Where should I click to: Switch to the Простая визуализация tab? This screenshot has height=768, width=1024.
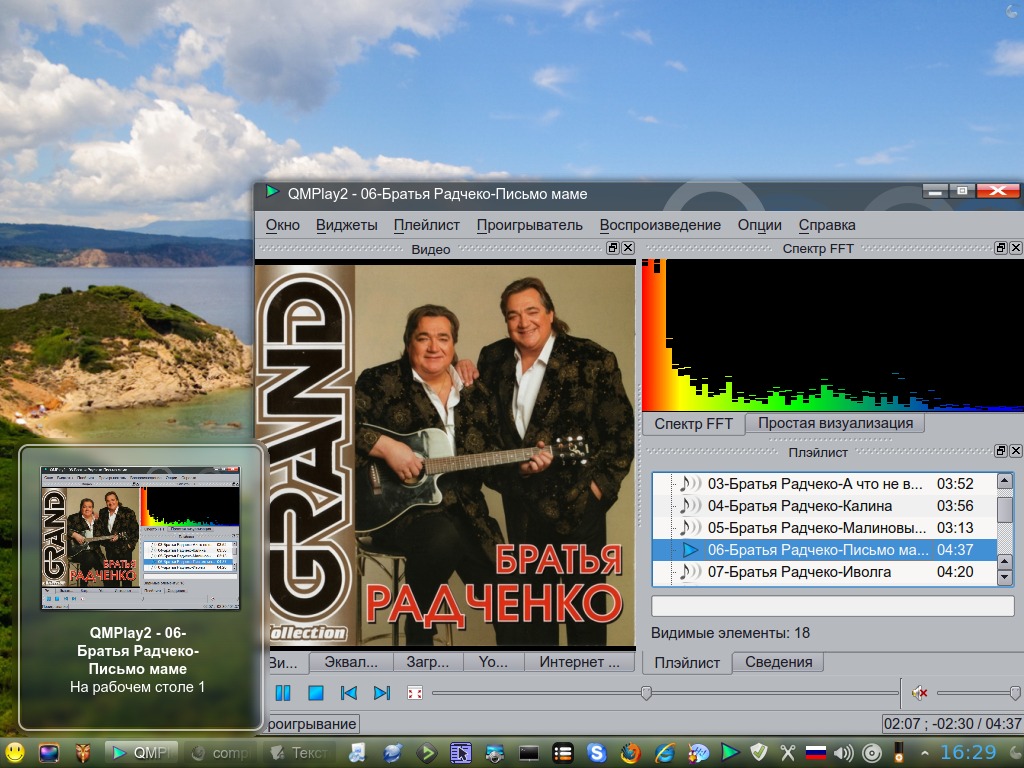pyautogui.click(x=835, y=423)
